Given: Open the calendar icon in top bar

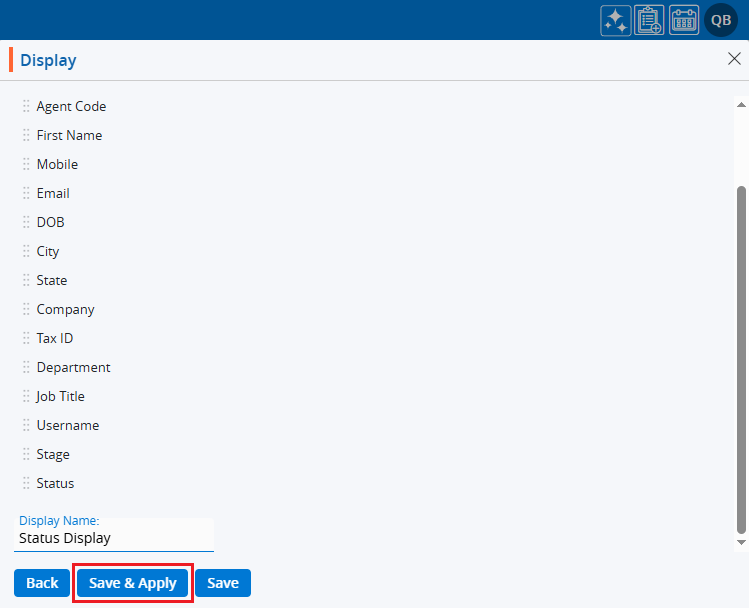Looking at the screenshot, I should (x=684, y=21).
